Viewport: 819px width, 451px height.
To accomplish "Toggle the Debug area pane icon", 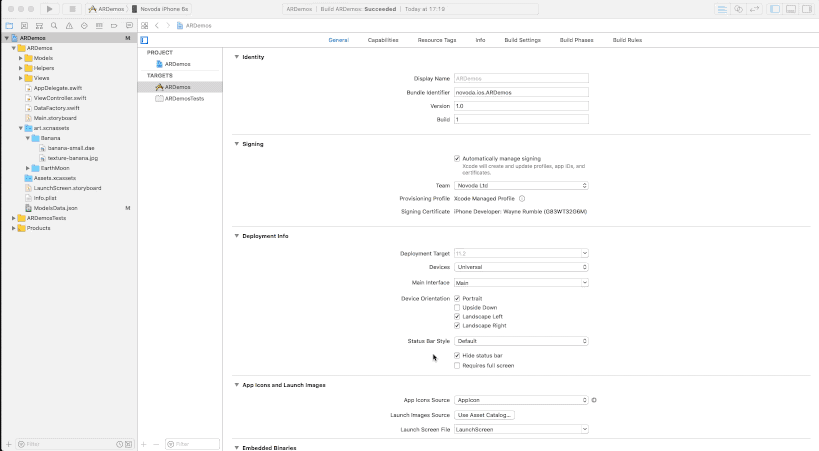I will [x=791, y=9].
